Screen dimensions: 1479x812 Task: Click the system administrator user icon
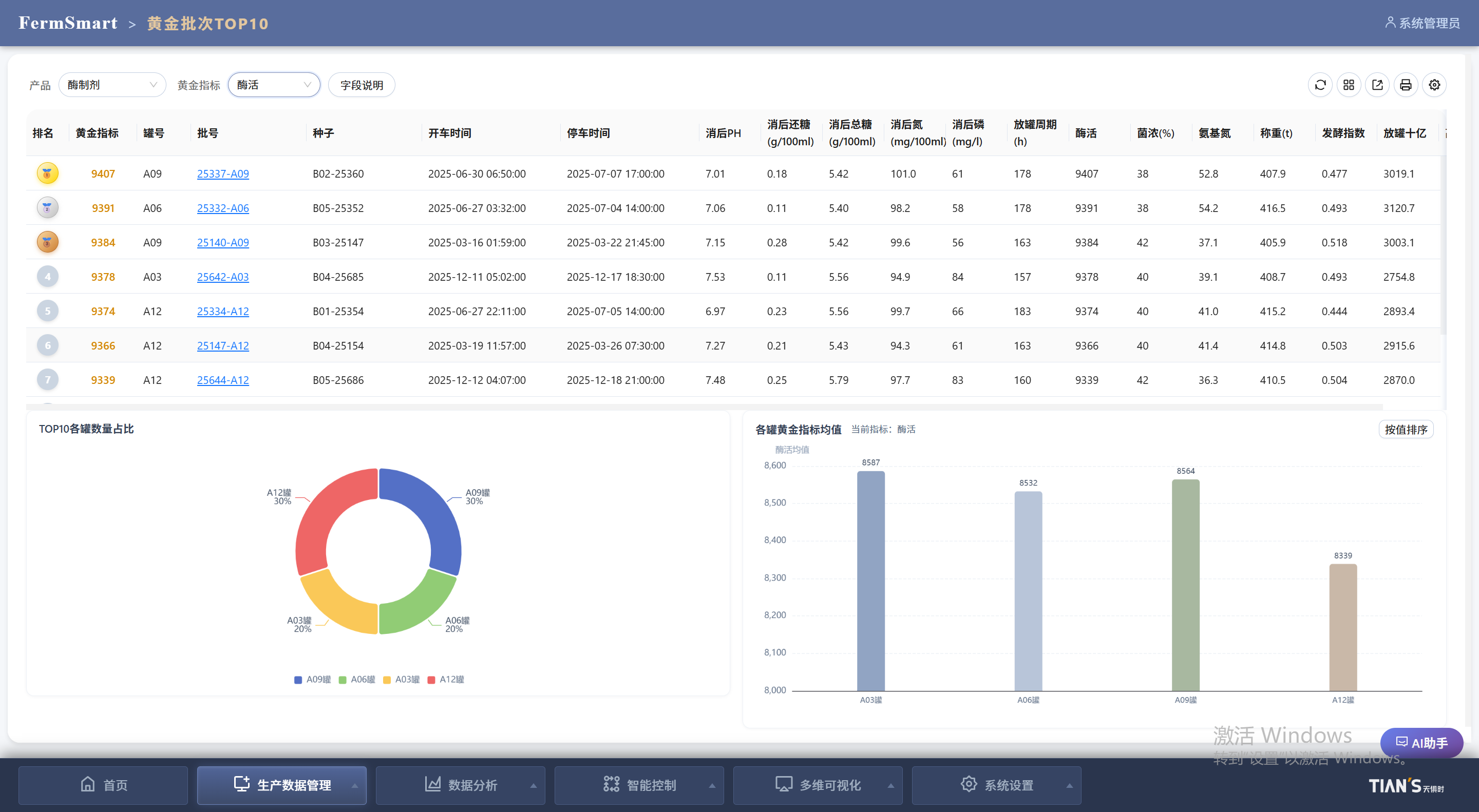tap(1390, 23)
